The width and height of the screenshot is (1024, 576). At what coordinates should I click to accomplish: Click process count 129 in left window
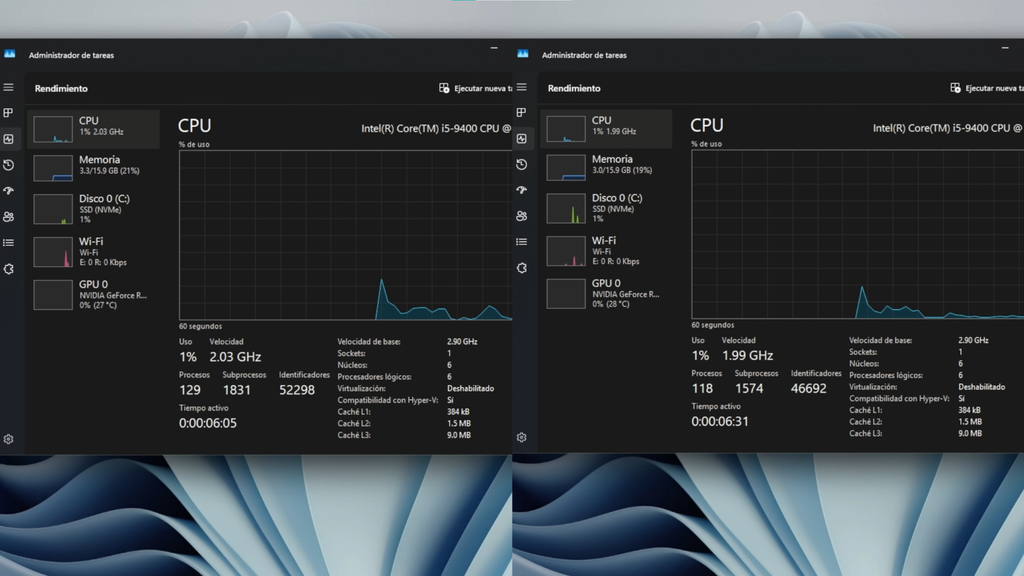190,390
